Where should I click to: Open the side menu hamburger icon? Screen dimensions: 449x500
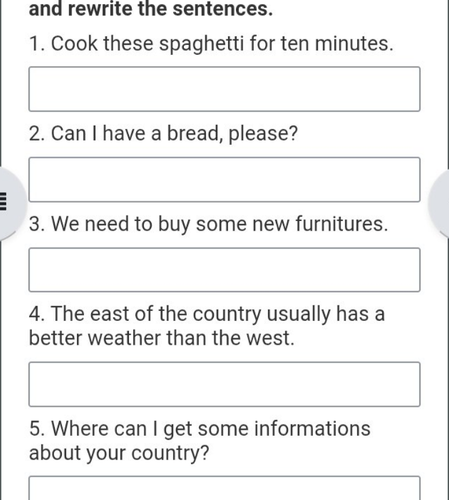pyautogui.click(x=3, y=201)
